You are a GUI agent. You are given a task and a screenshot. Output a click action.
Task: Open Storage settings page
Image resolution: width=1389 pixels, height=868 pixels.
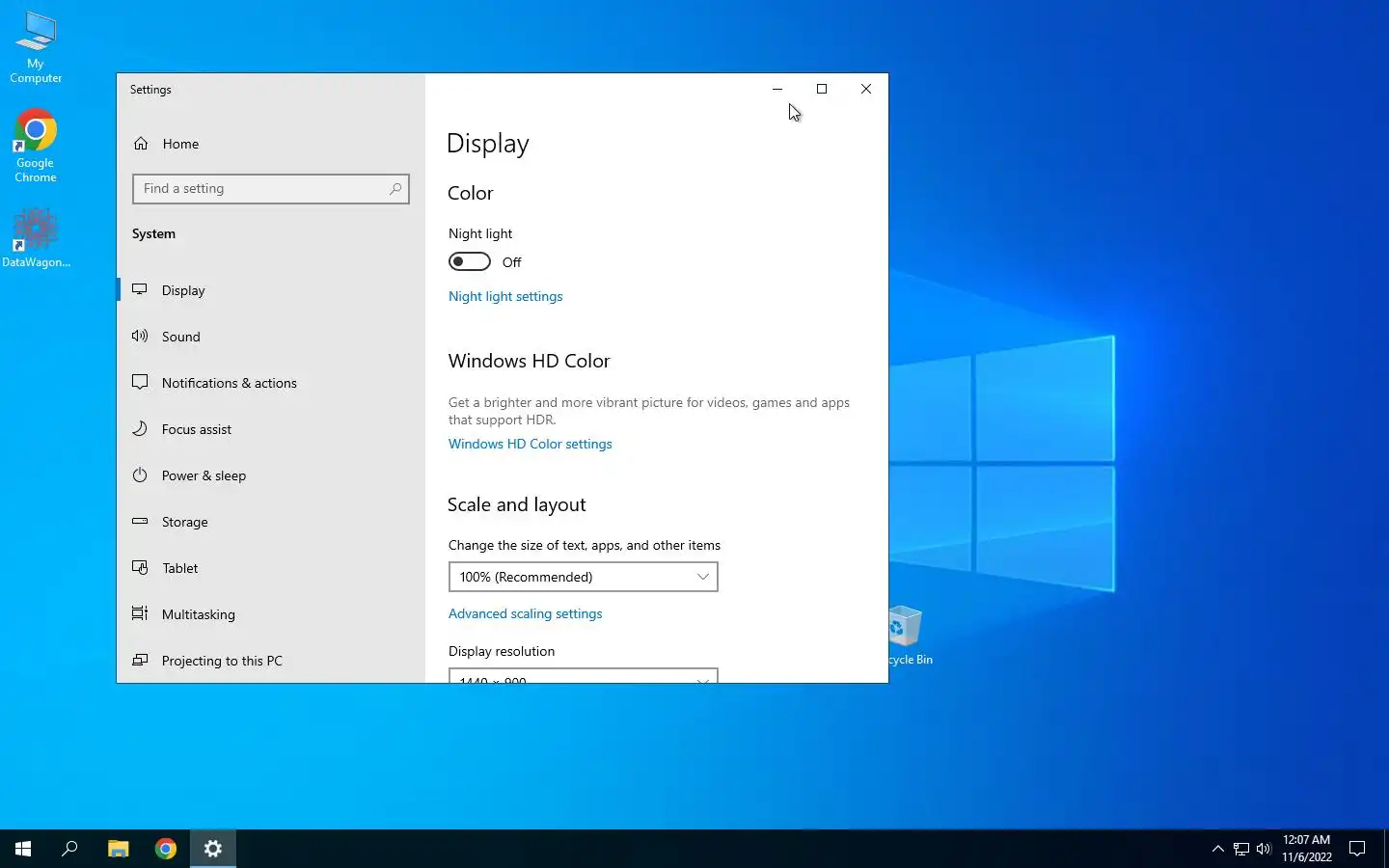coord(271,522)
